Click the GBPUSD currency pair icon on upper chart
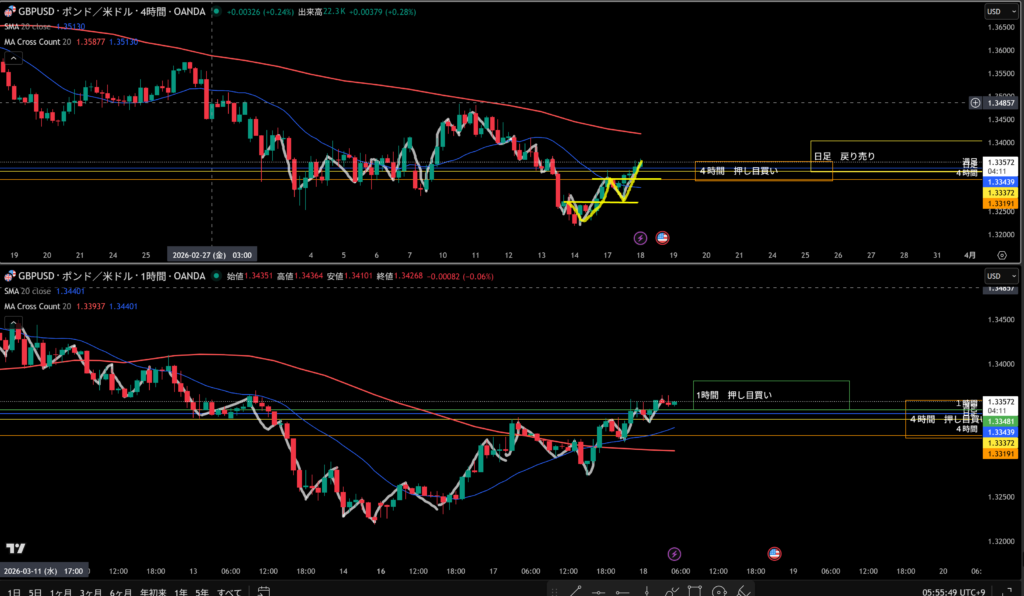Screen dimensions: 1024x596 tap(9, 11)
